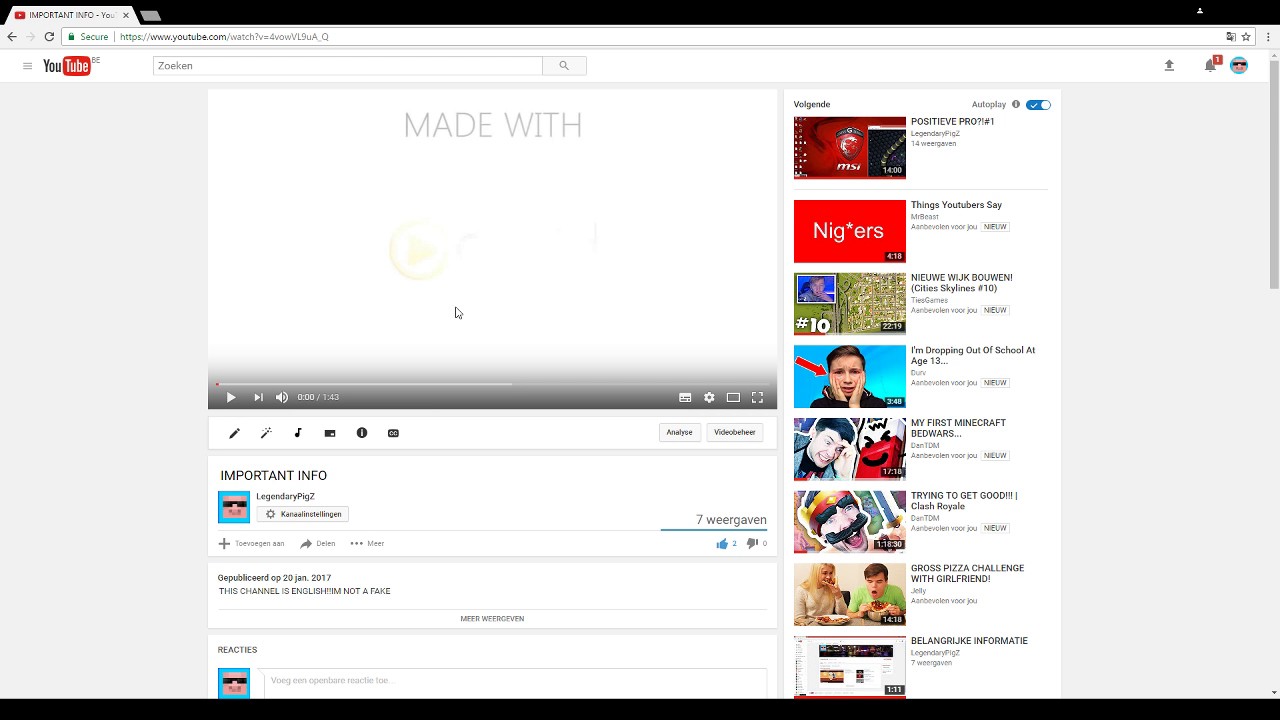Open MY FIRST MINECRAFT BEDWARS video
The height and width of the screenshot is (720, 1280).
(958, 428)
